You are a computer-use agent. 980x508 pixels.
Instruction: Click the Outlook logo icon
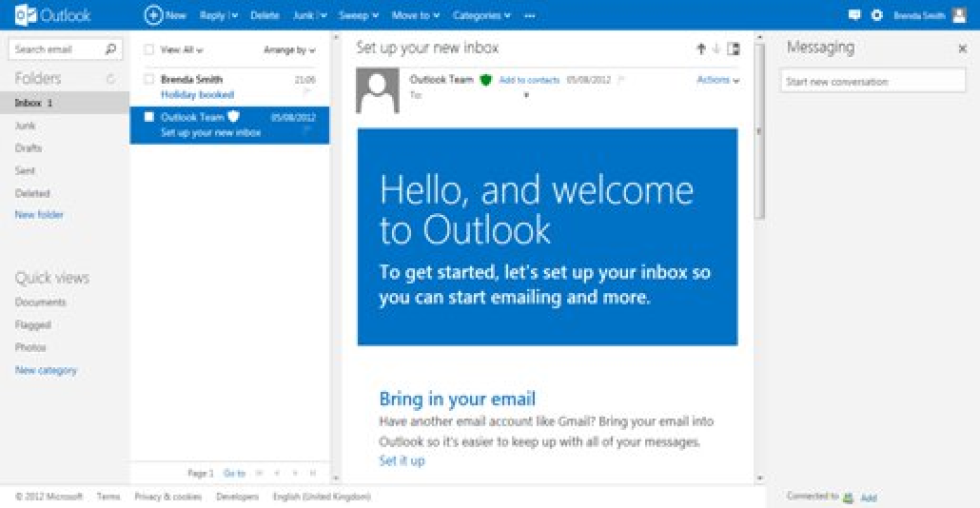click(24, 15)
